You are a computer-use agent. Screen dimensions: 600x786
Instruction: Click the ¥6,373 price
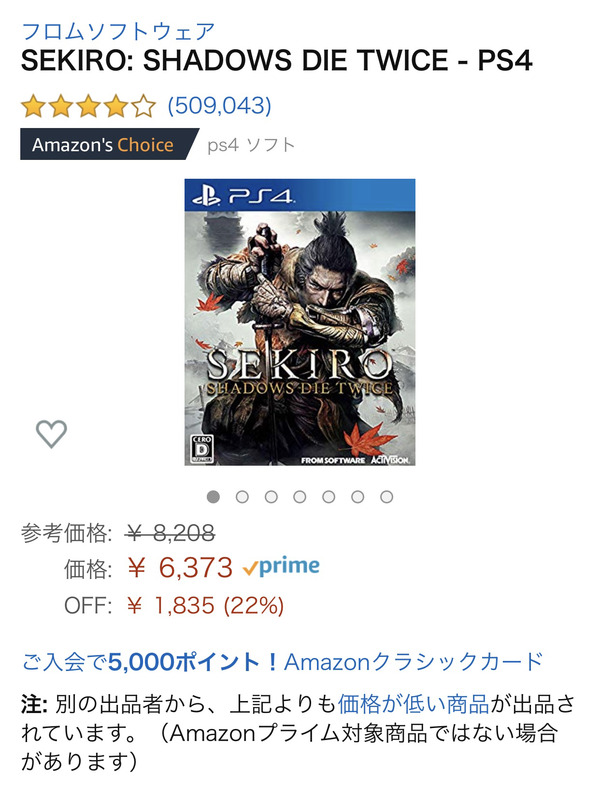pyautogui.click(x=180, y=568)
